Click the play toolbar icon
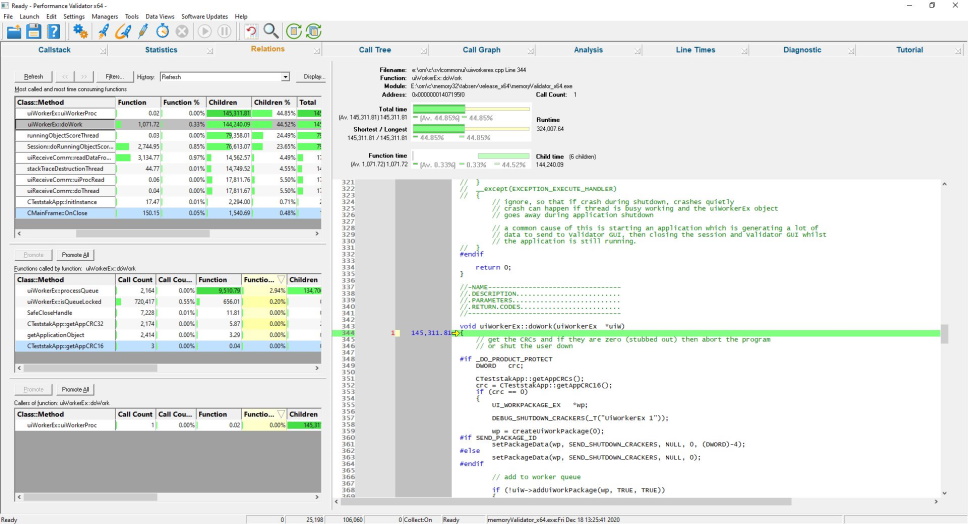Screen dimensions: 968x524 coord(204,31)
